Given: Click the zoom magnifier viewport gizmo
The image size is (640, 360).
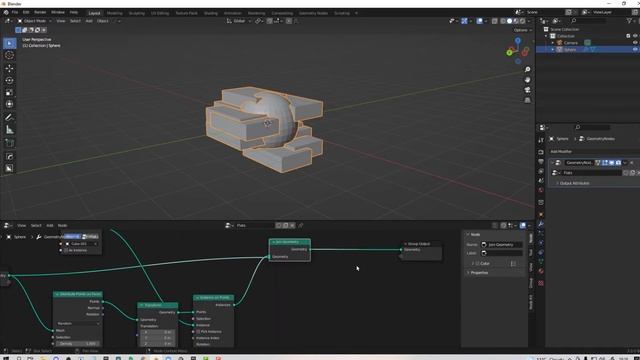Looking at the screenshot, I should click(x=527, y=70).
